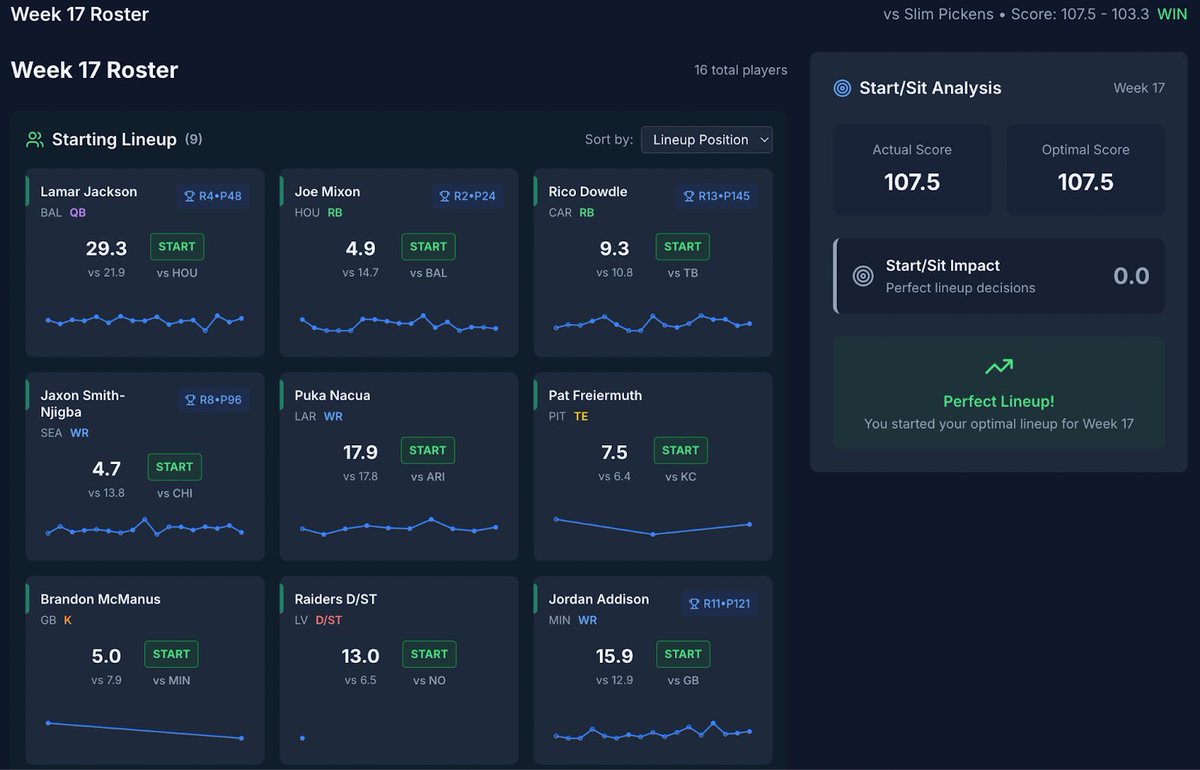This screenshot has width=1200, height=770.
Task: Click Puka Nacua's points trend sparkline
Action: 399,527
